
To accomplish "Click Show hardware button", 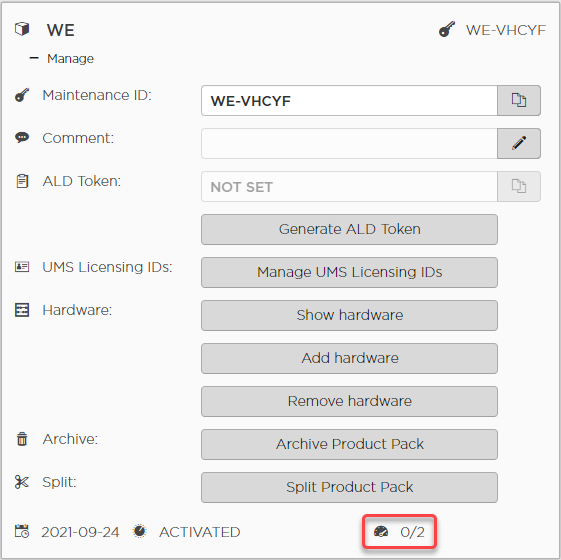I will 349,315.
